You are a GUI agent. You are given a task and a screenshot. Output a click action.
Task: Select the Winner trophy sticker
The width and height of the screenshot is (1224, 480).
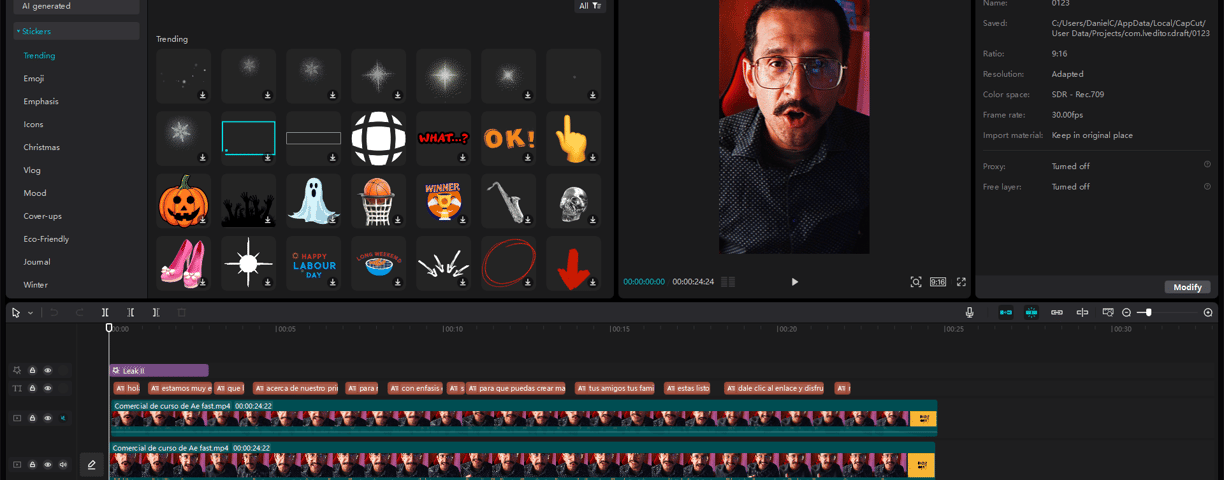(x=443, y=201)
